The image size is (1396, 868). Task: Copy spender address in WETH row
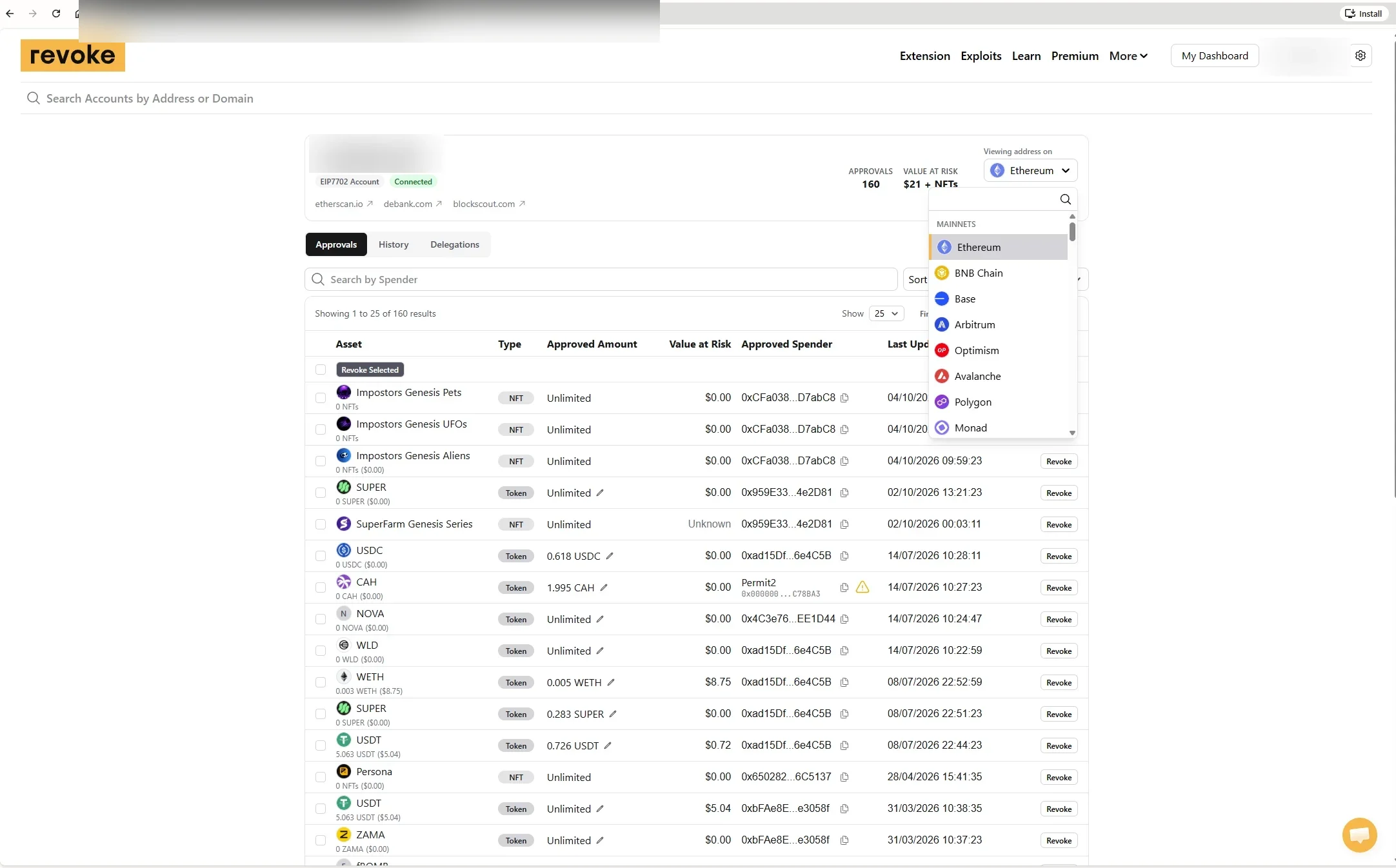pyautogui.click(x=844, y=682)
